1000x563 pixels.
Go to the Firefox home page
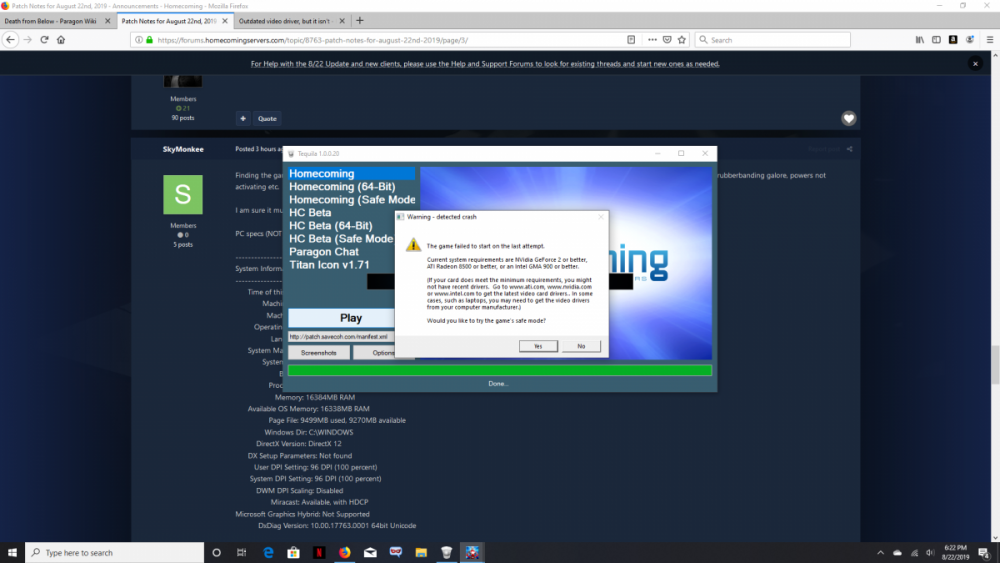click(x=61, y=40)
